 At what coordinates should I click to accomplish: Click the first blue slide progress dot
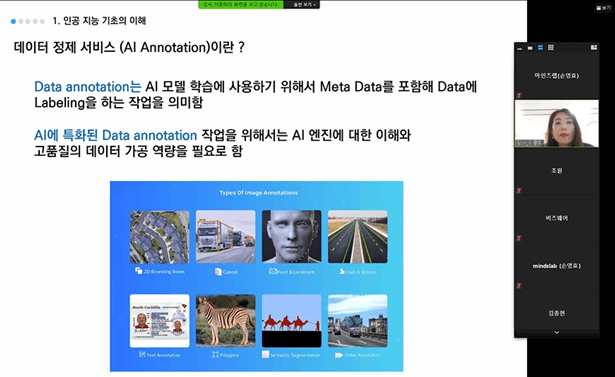click(x=13, y=21)
